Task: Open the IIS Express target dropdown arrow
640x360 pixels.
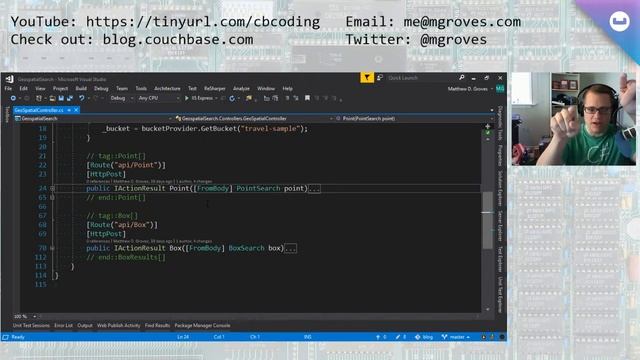Action: (216, 98)
